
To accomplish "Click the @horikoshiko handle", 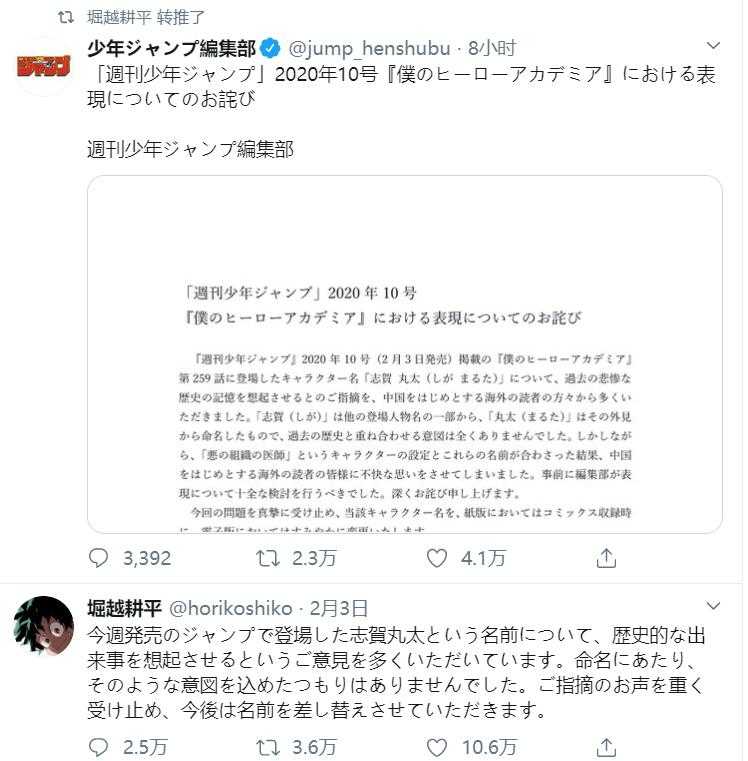I will (x=231, y=608).
